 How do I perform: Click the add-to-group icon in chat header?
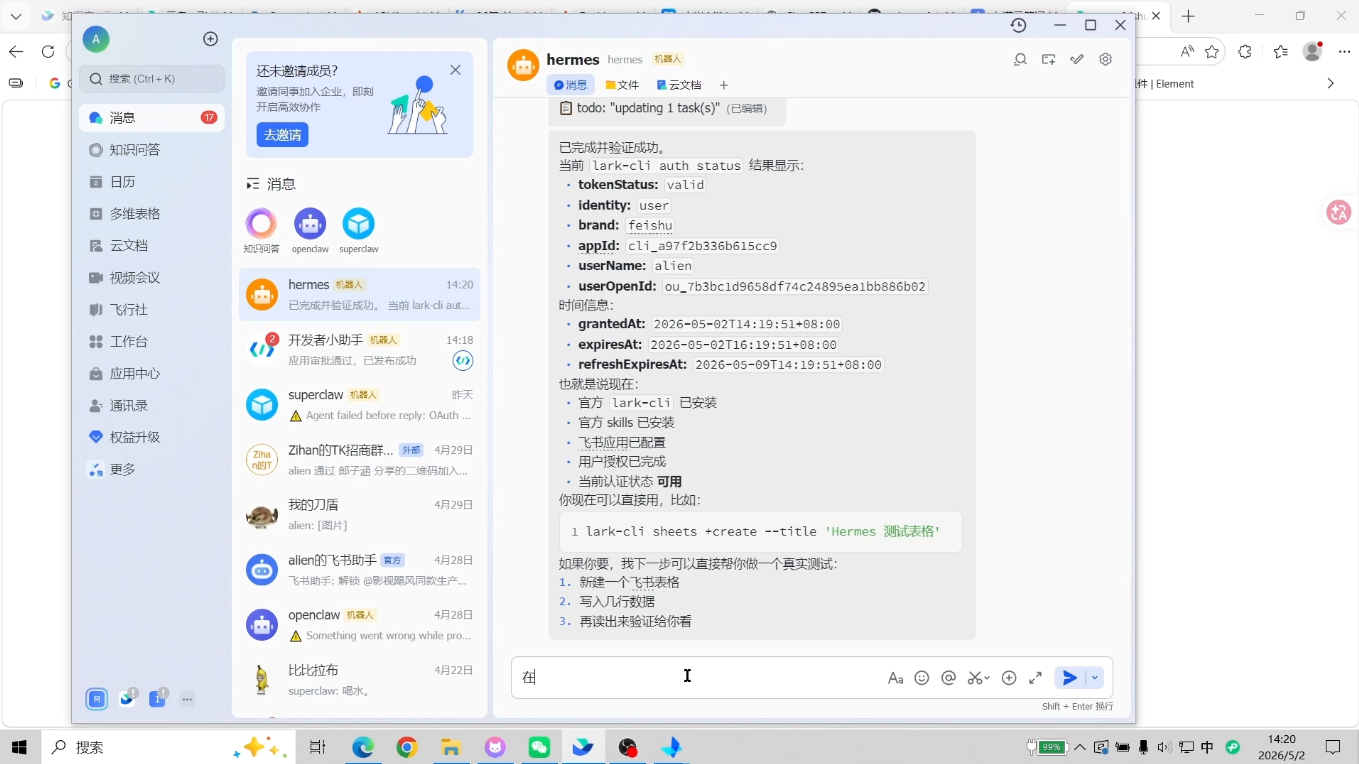coord(1048,60)
